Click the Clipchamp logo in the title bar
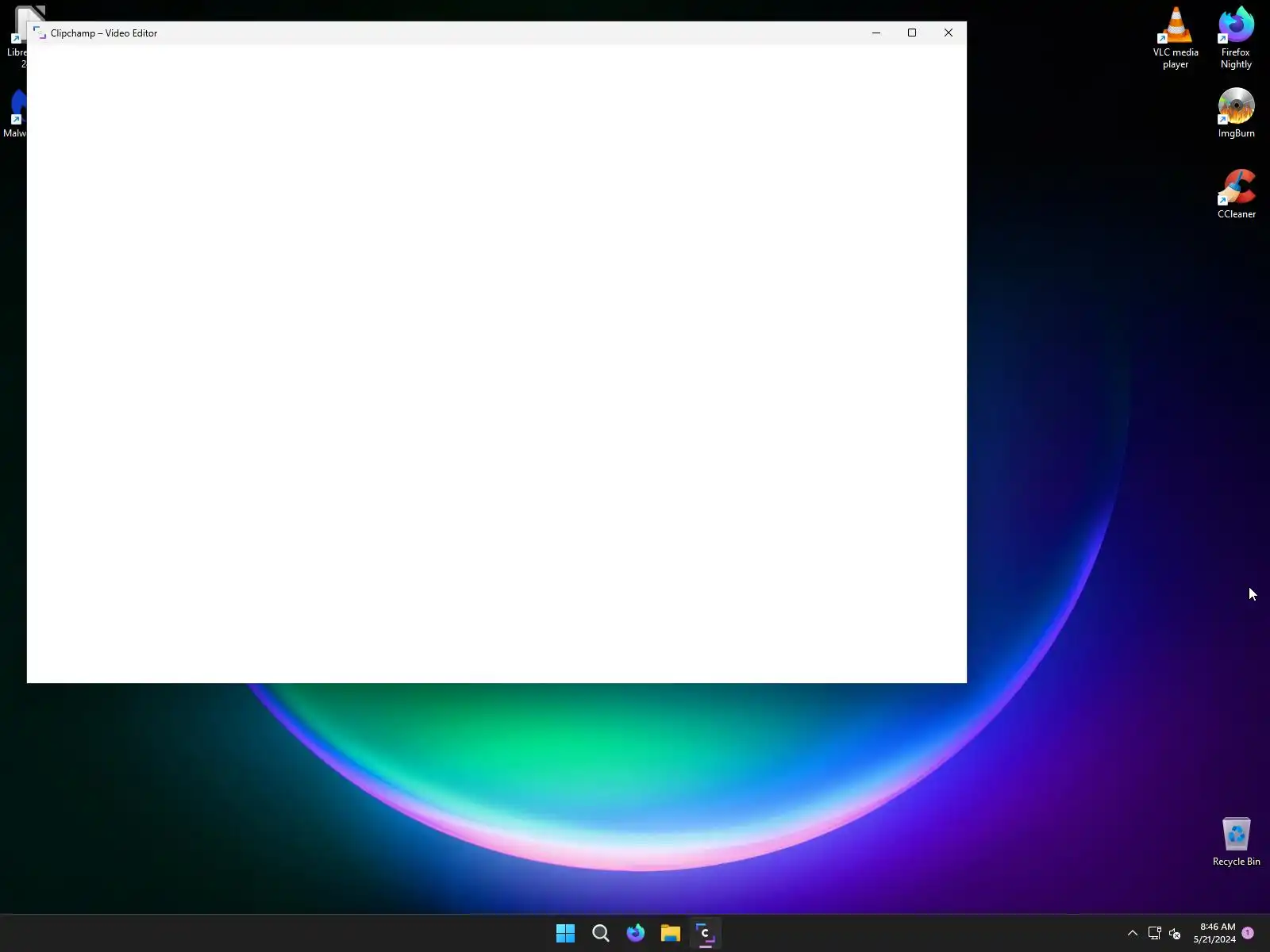The image size is (1270, 952). 40,33
